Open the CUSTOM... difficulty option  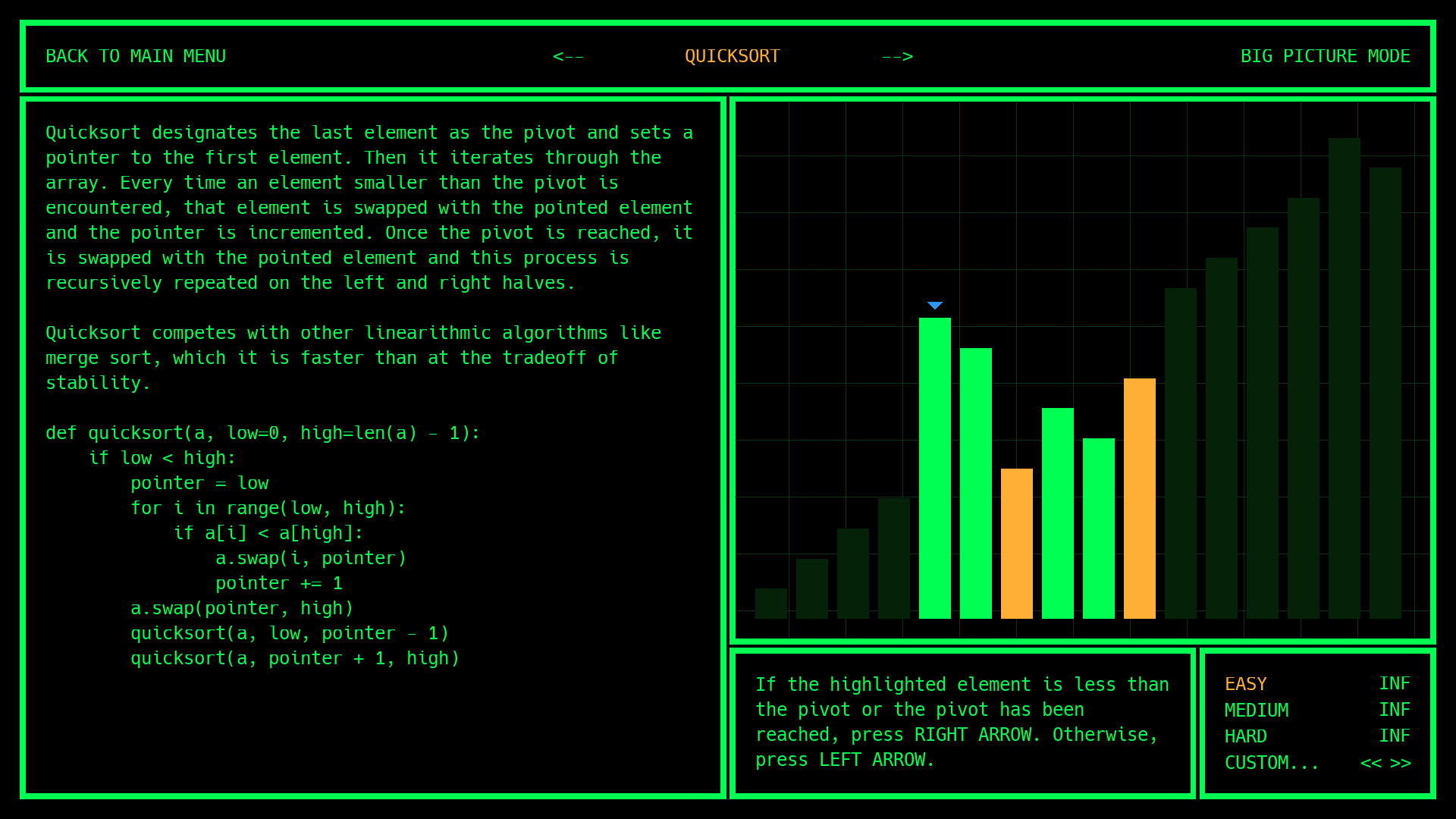tap(1271, 763)
